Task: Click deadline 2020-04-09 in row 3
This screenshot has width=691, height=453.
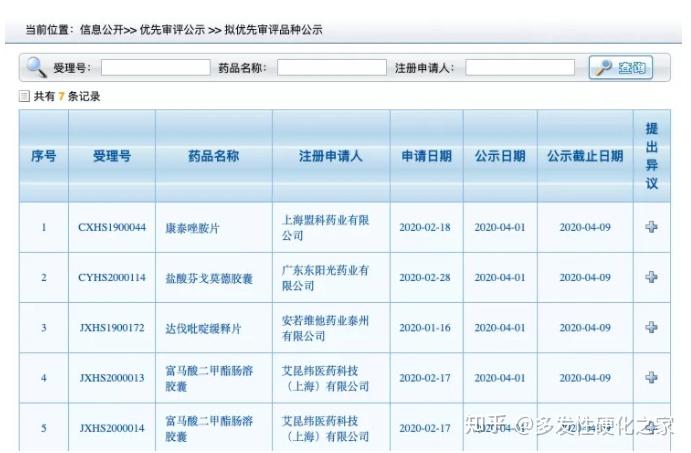Action: [585, 328]
